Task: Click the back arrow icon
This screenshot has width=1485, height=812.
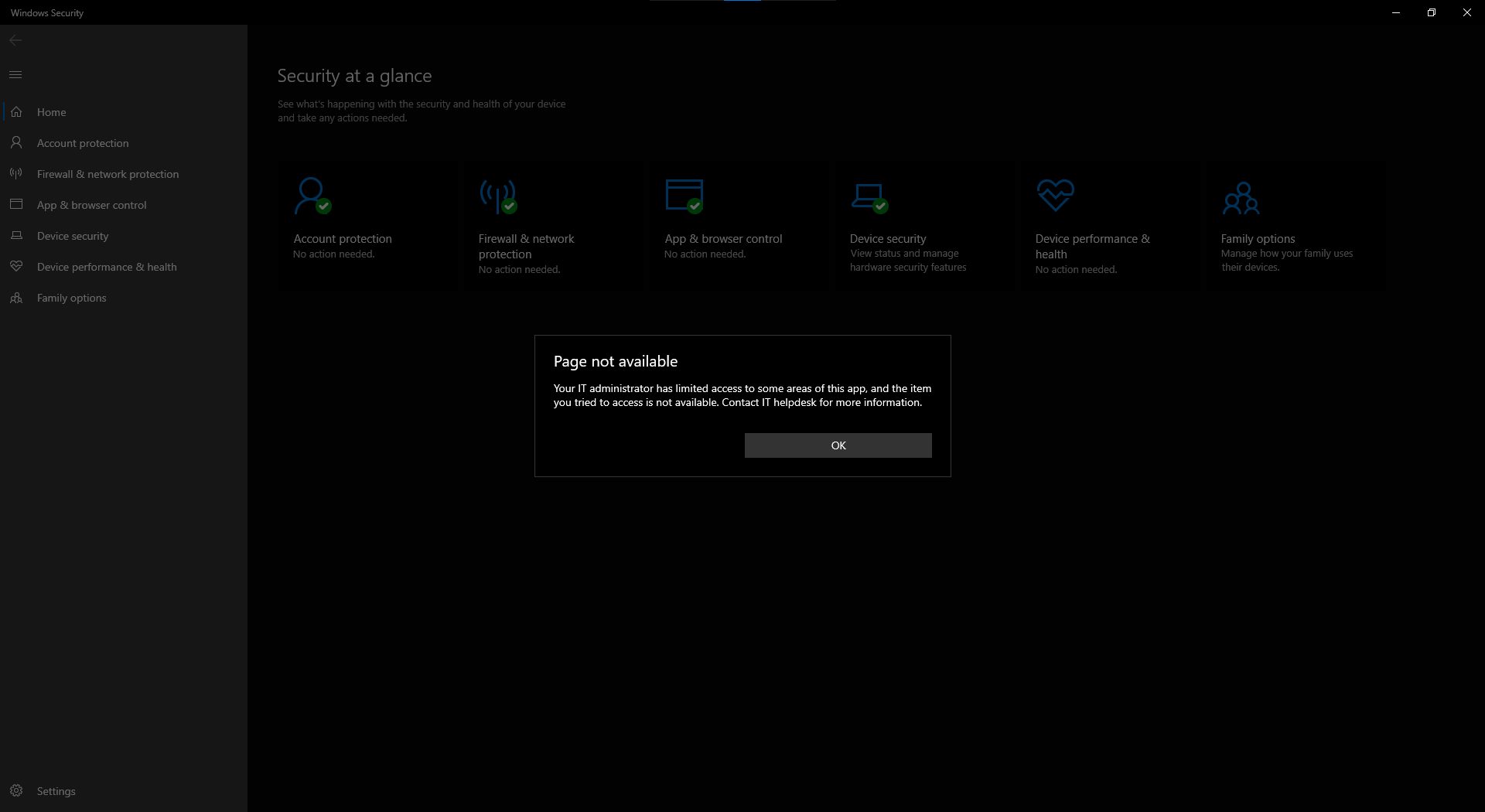Action: click(x=15, y=40)
